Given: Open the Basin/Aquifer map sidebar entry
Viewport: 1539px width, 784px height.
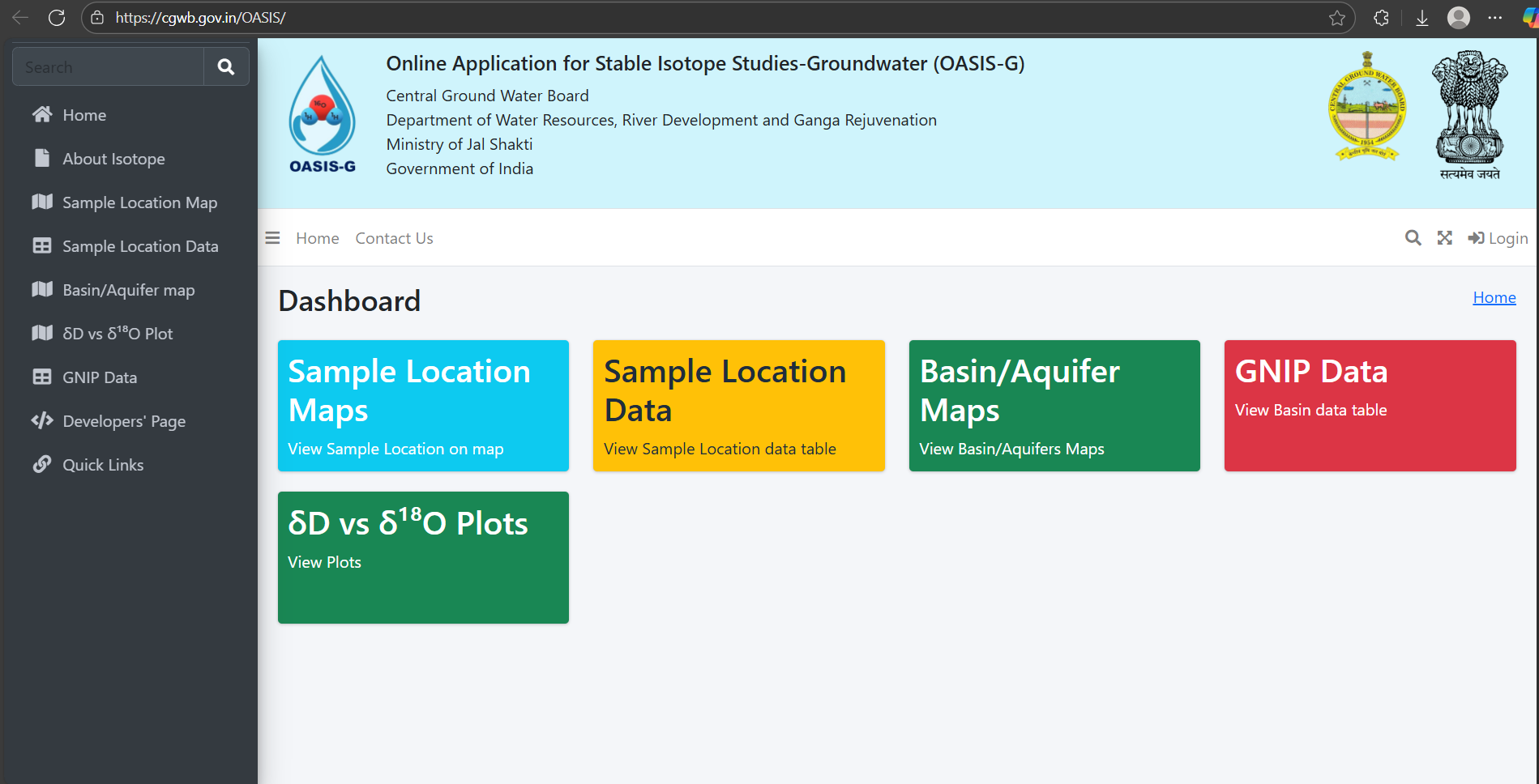Looking at the screenshot, I should click(128, 289).
